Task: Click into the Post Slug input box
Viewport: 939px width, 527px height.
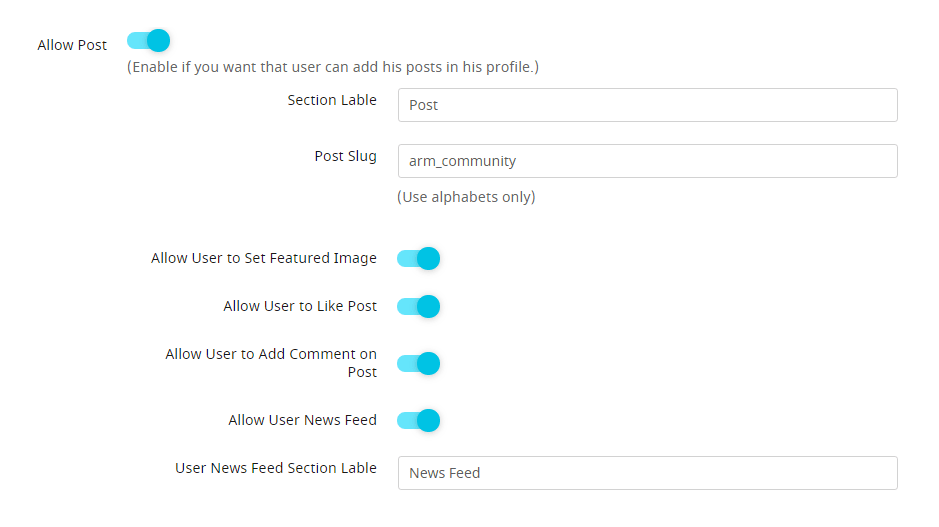Action: (x=647, y=161)
